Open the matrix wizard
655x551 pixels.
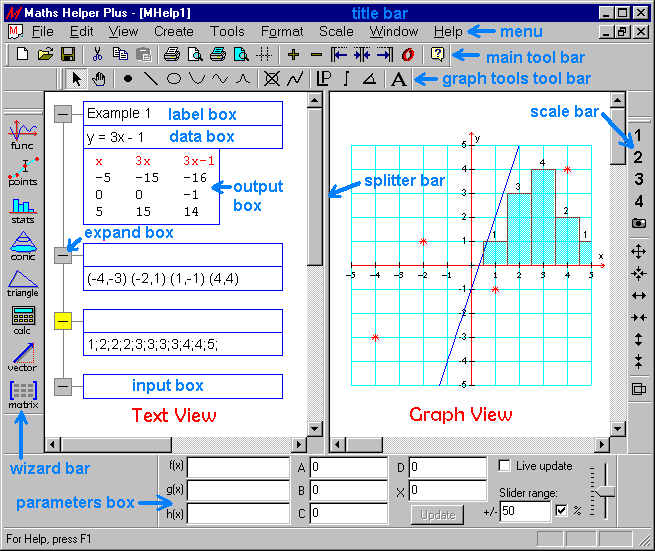point(23,394)
